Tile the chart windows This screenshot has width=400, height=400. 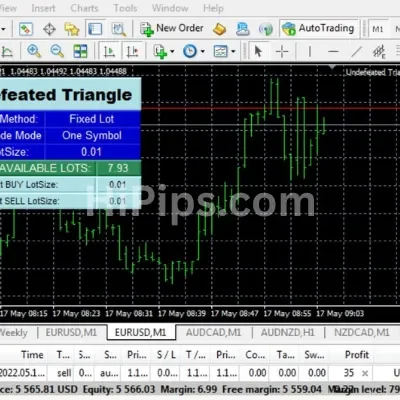tap(80, 51)
